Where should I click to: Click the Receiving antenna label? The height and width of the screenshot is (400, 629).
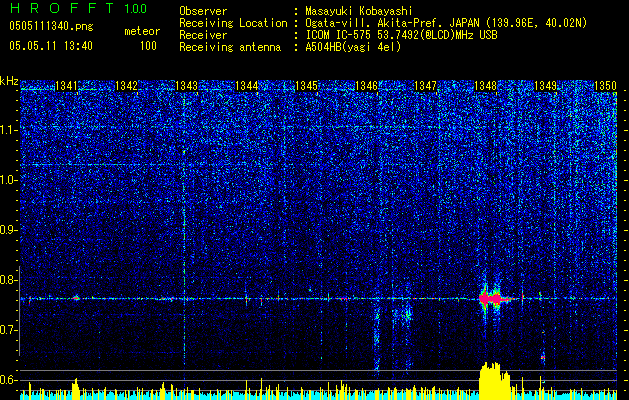[x=230, y=47]
